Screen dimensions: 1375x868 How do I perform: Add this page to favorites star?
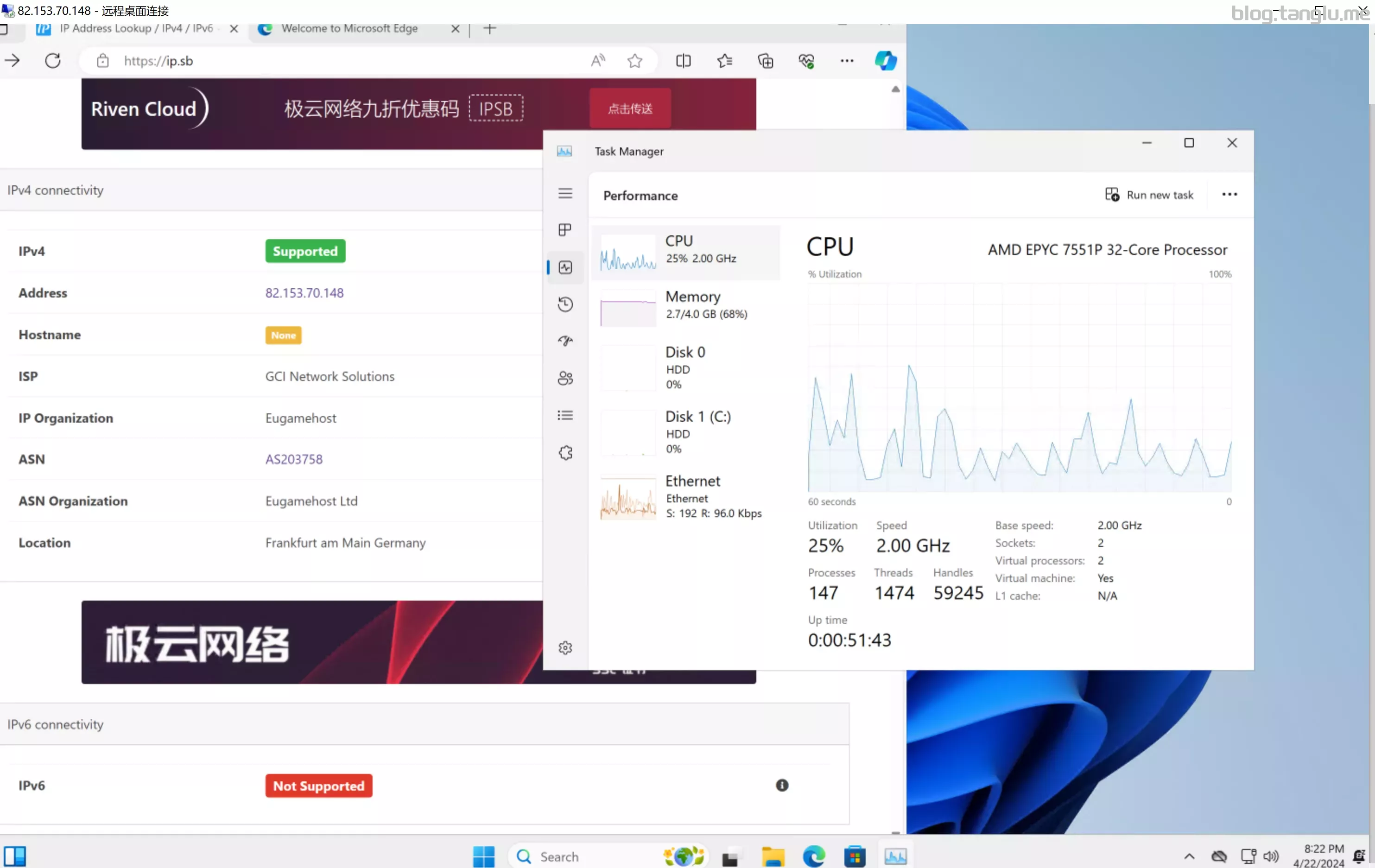tap(634, 61)
